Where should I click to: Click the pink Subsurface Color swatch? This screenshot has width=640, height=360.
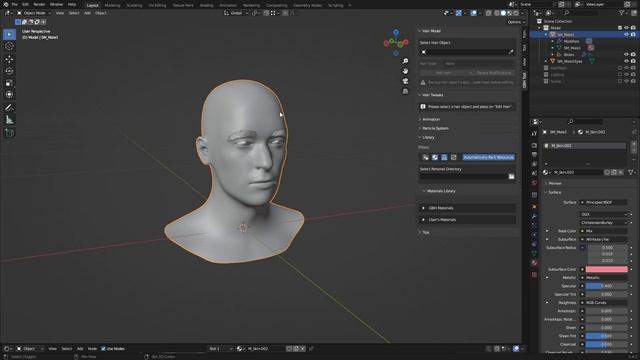tap(607, 269)
